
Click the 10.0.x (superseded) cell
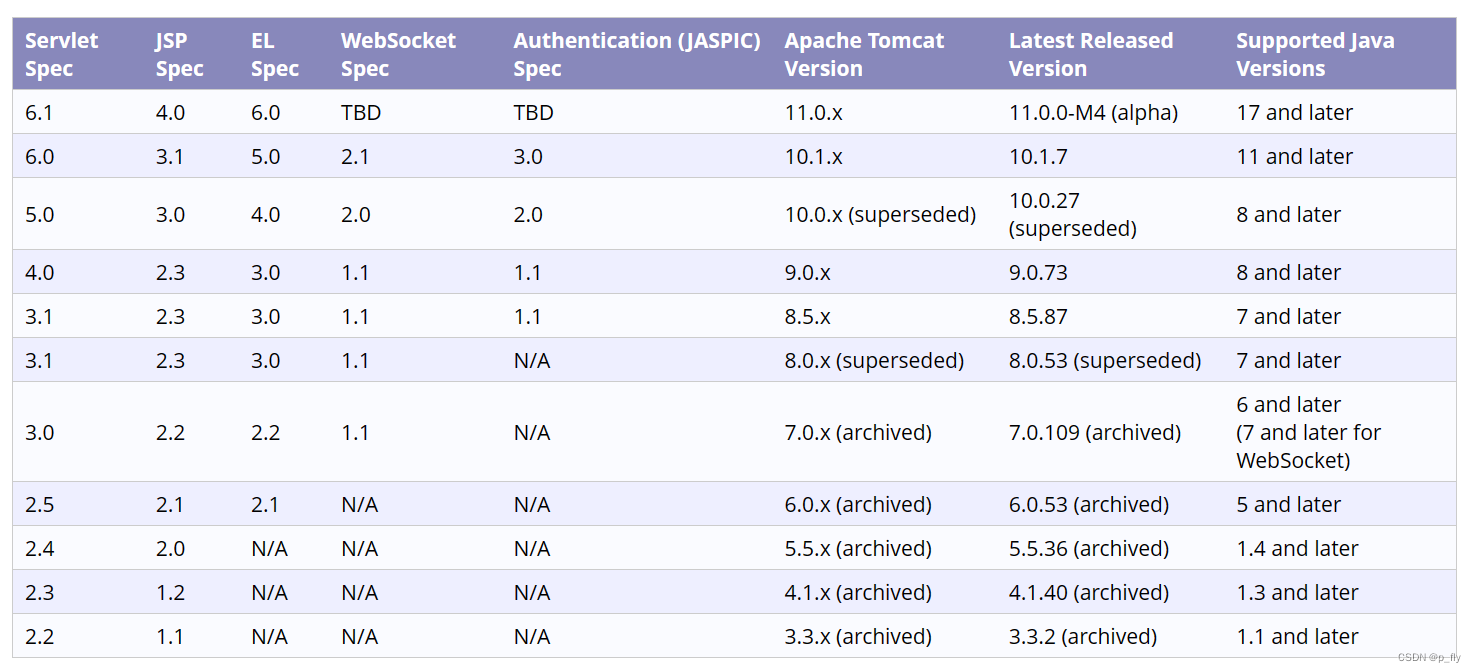click(x=880, y=215)
